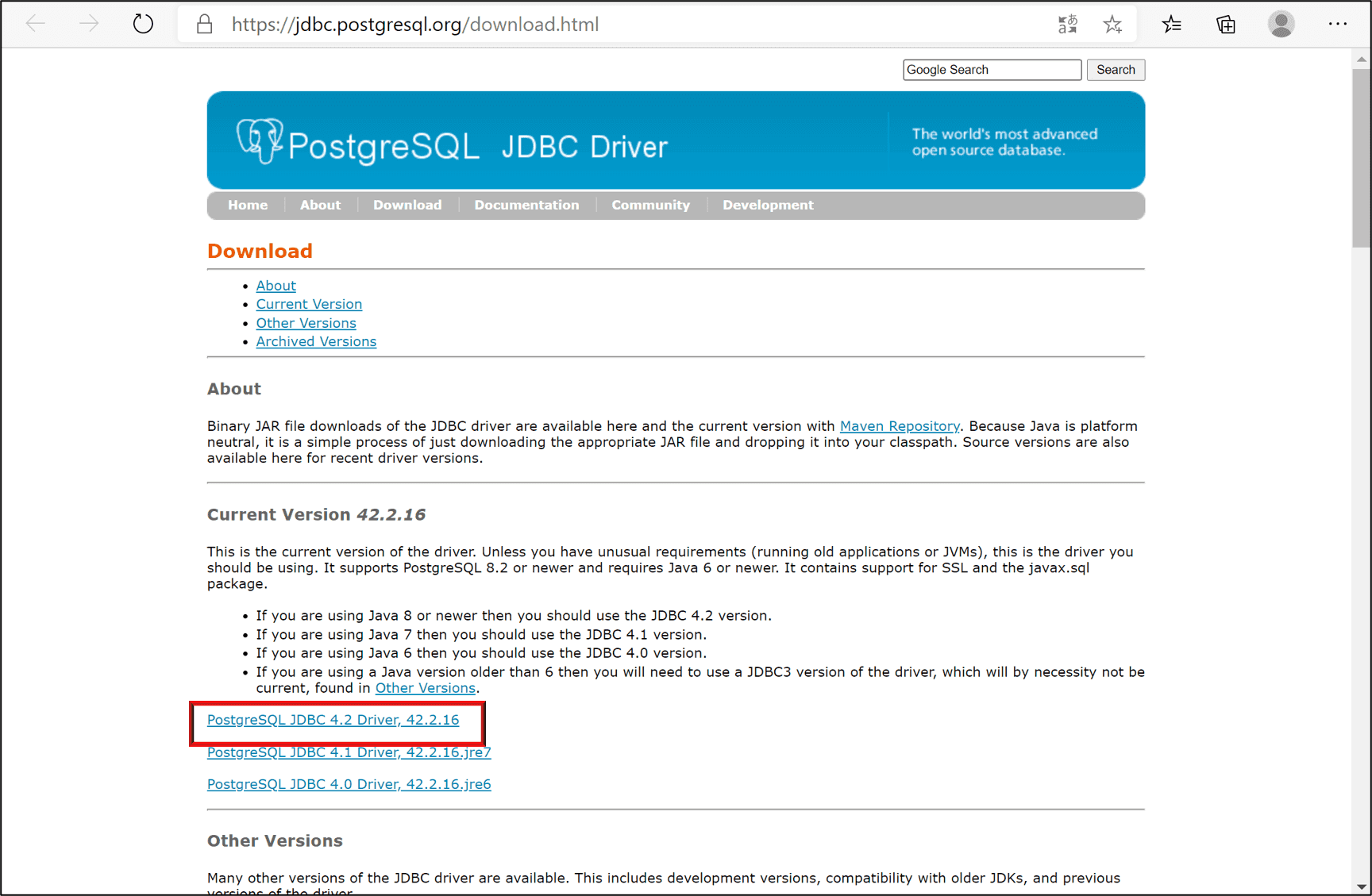Download PostgreSQL JDBC 4.1 Driver jre7
Screen dimensions: 1372x896
pos(349,752)
